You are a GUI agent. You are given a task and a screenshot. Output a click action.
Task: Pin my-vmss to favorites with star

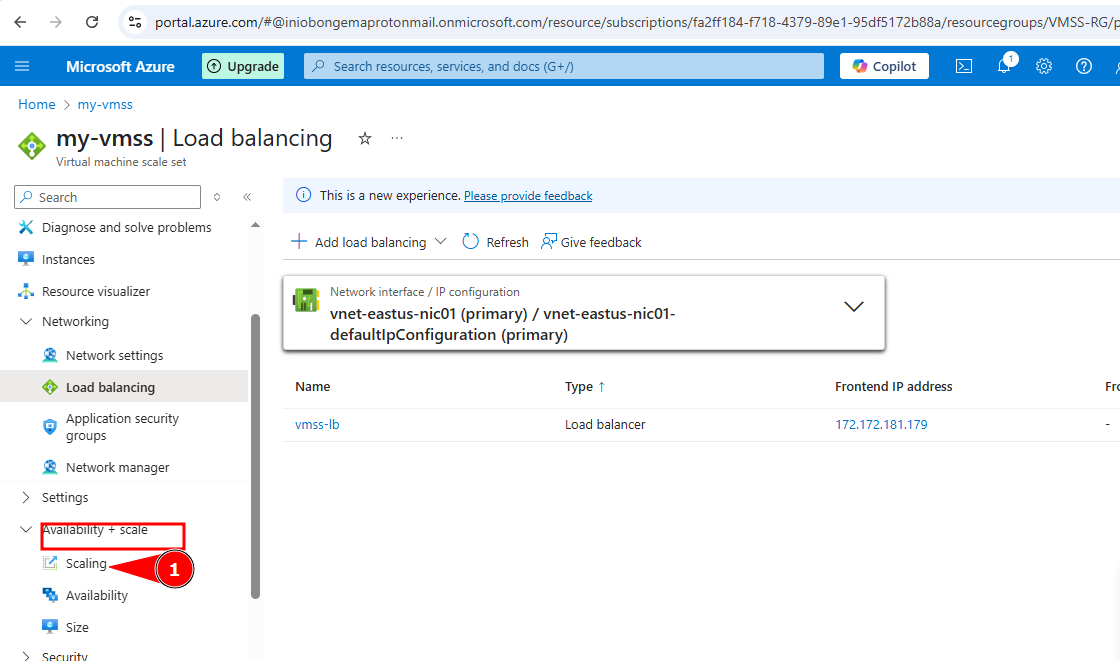click(x=365, y=139)
